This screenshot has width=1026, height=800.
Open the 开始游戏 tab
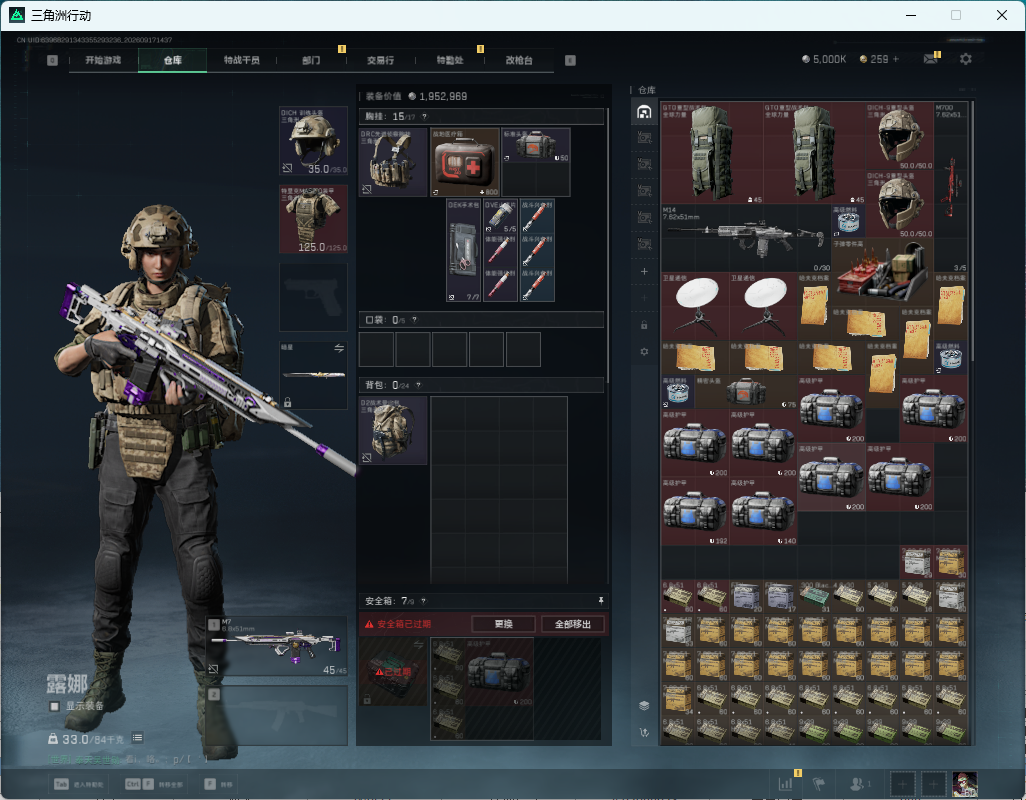(103, 60)
